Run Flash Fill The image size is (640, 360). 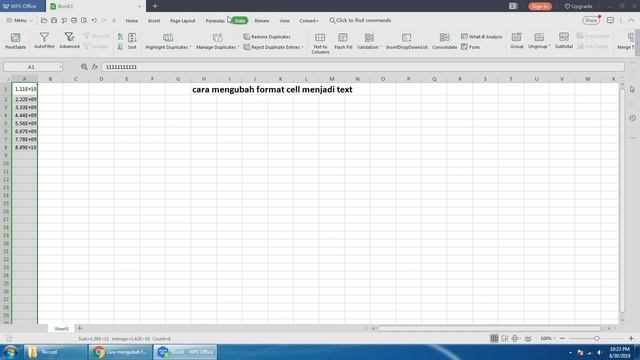343,41
